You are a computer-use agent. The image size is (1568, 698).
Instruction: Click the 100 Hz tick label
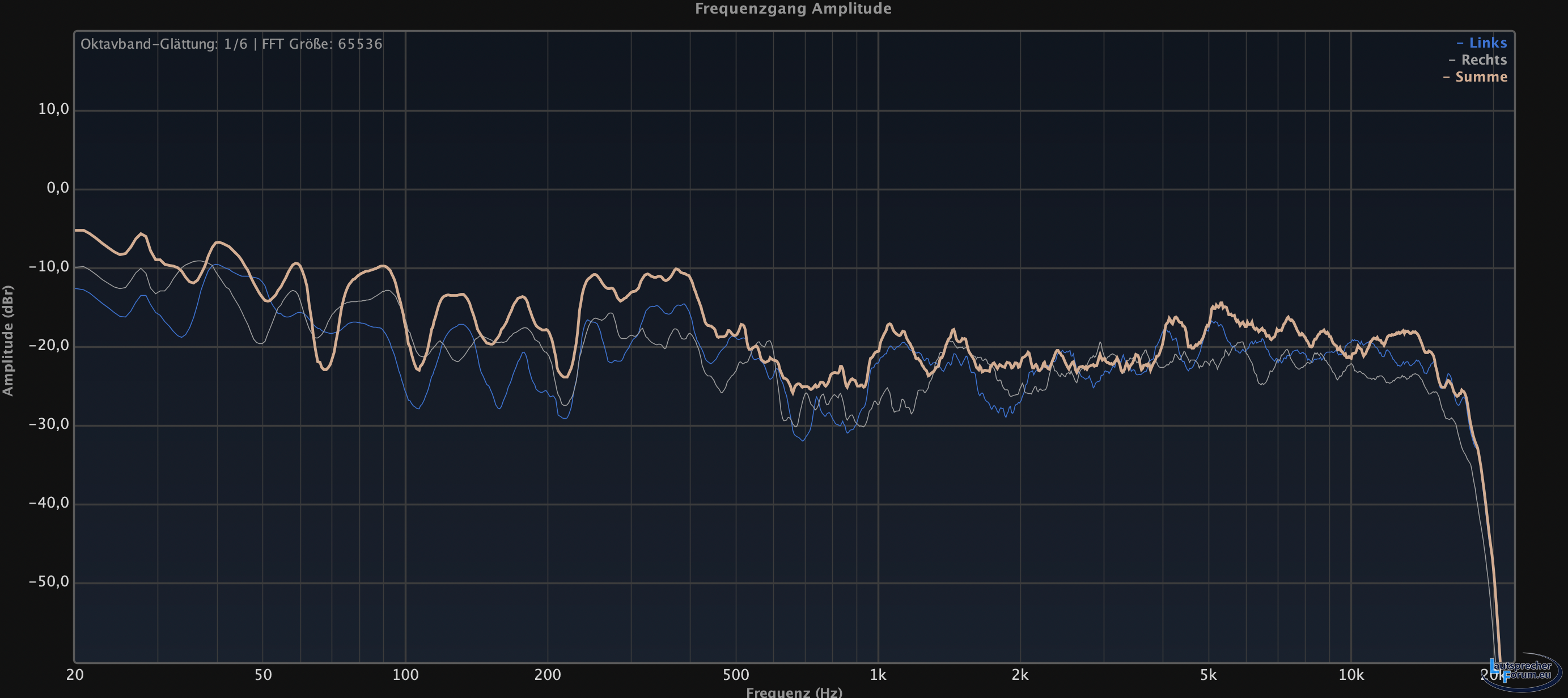[405, 675]
